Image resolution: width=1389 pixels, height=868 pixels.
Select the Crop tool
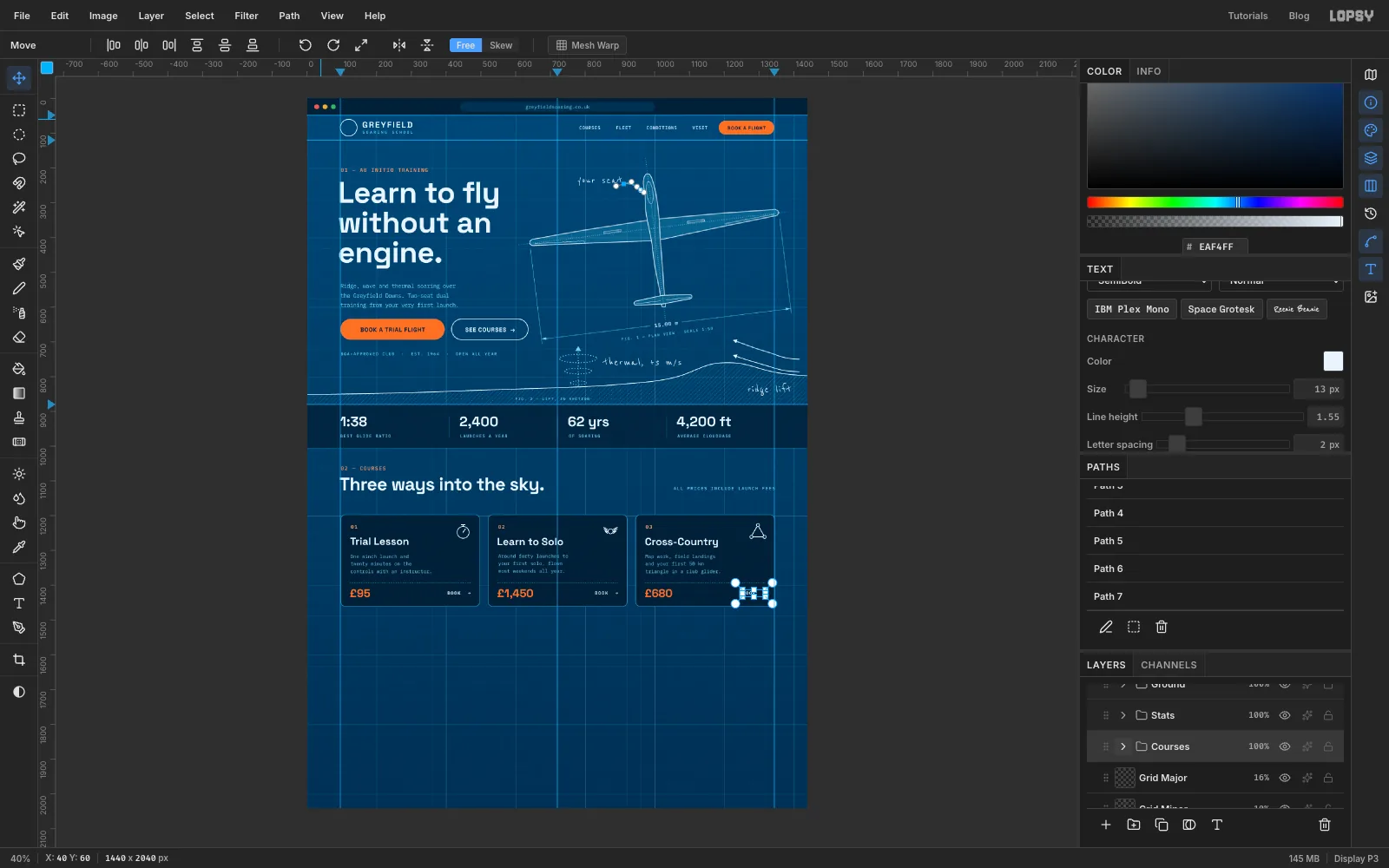pyautogui.click(x=19, y=660)
